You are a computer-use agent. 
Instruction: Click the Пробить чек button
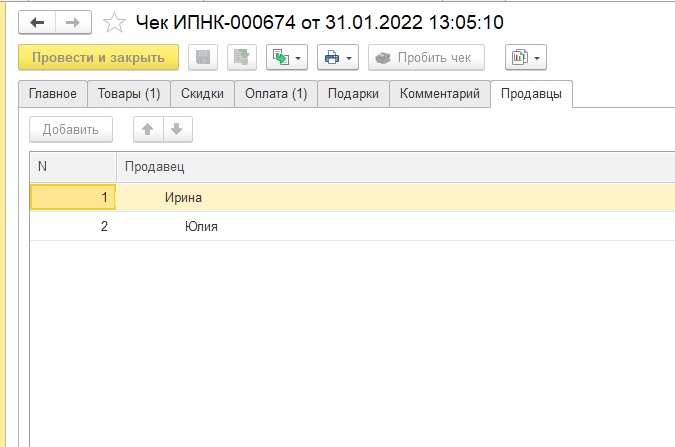pos(425,58)
